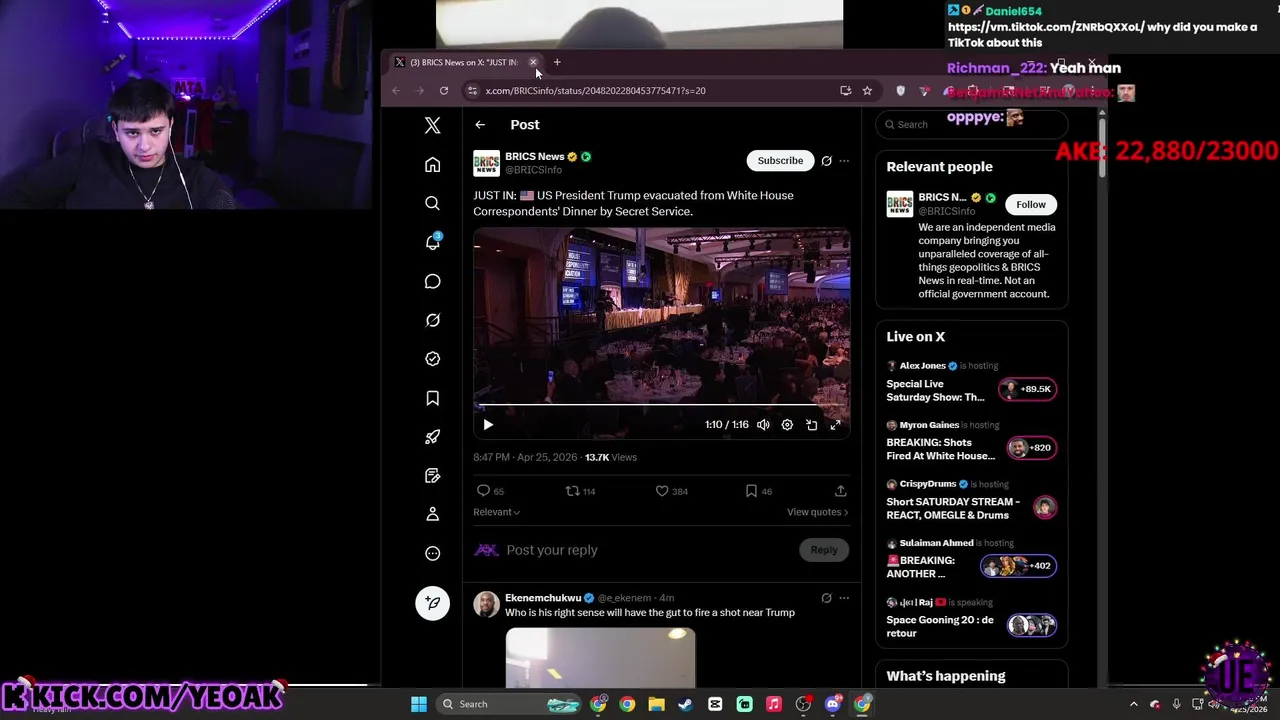
Task: Join Myron Gaines Shots Fired live
Action: pos(971,441)
